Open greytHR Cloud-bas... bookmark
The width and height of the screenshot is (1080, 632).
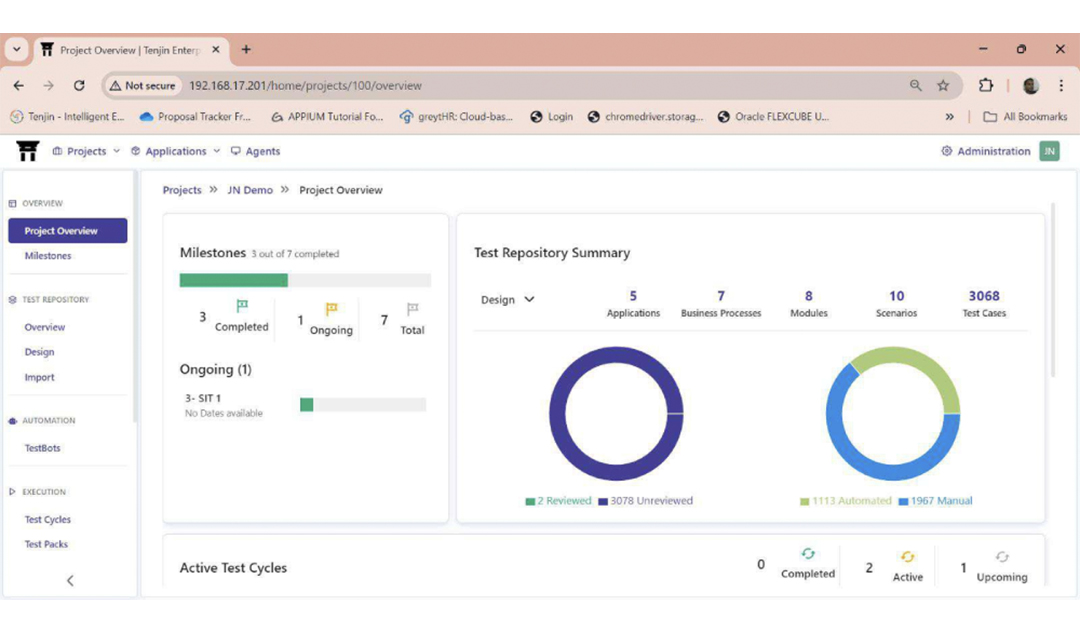tap(456, 117)
